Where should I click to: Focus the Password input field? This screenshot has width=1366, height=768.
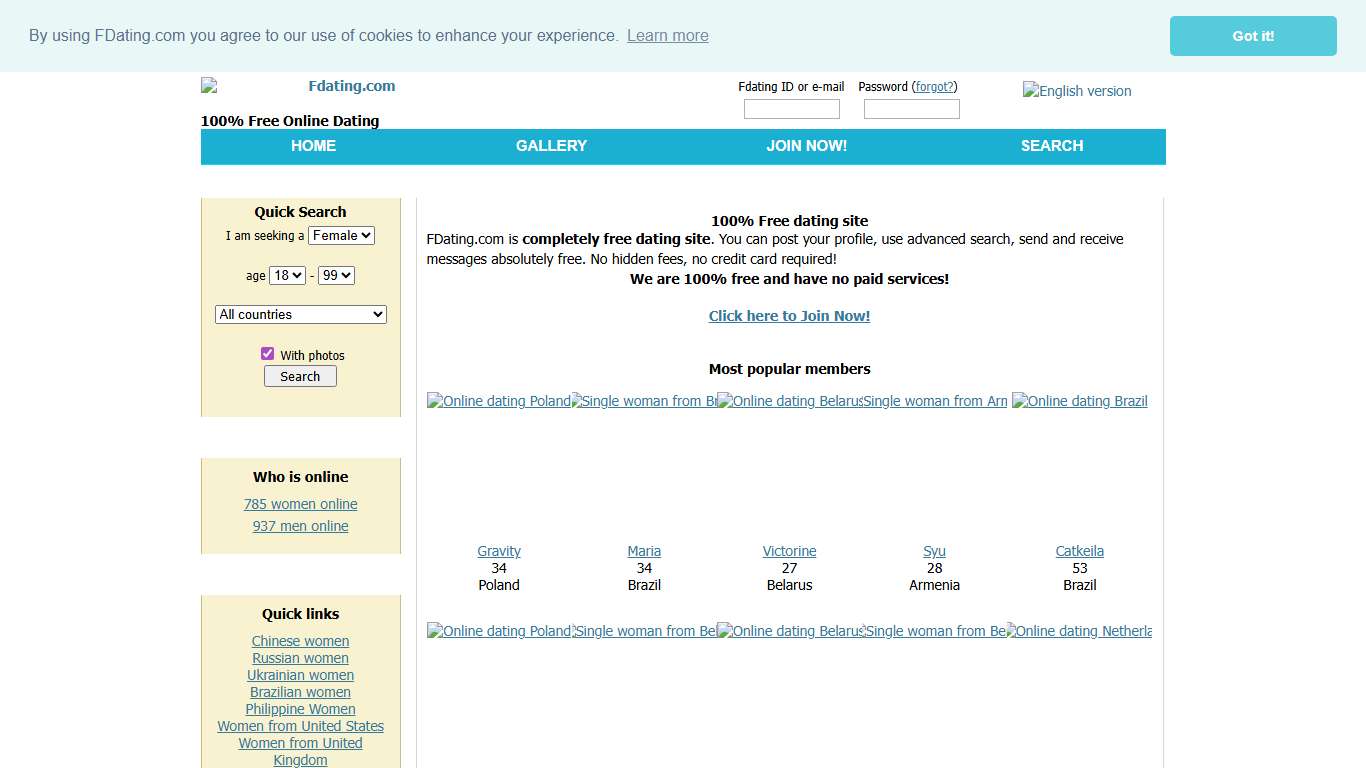(x=911, y=110)
